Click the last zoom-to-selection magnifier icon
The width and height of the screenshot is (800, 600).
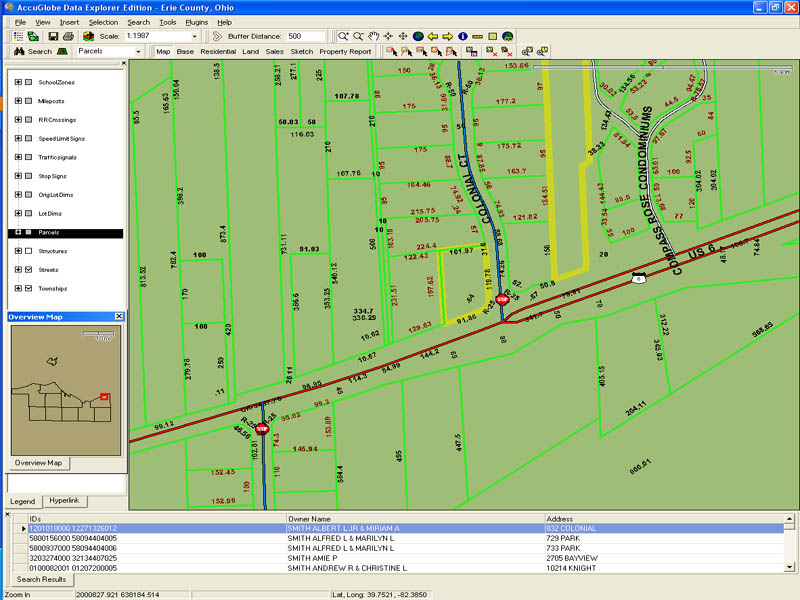[x=542, y=52]
